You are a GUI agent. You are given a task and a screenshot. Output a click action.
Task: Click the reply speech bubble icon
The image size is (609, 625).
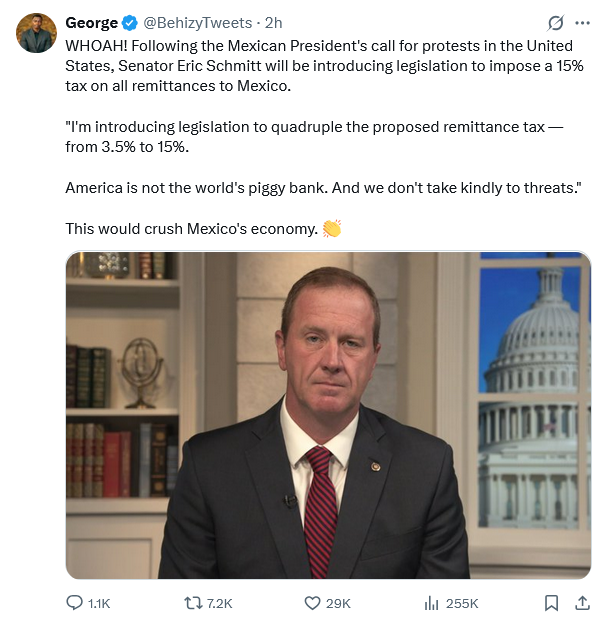[x=74, y=603]
